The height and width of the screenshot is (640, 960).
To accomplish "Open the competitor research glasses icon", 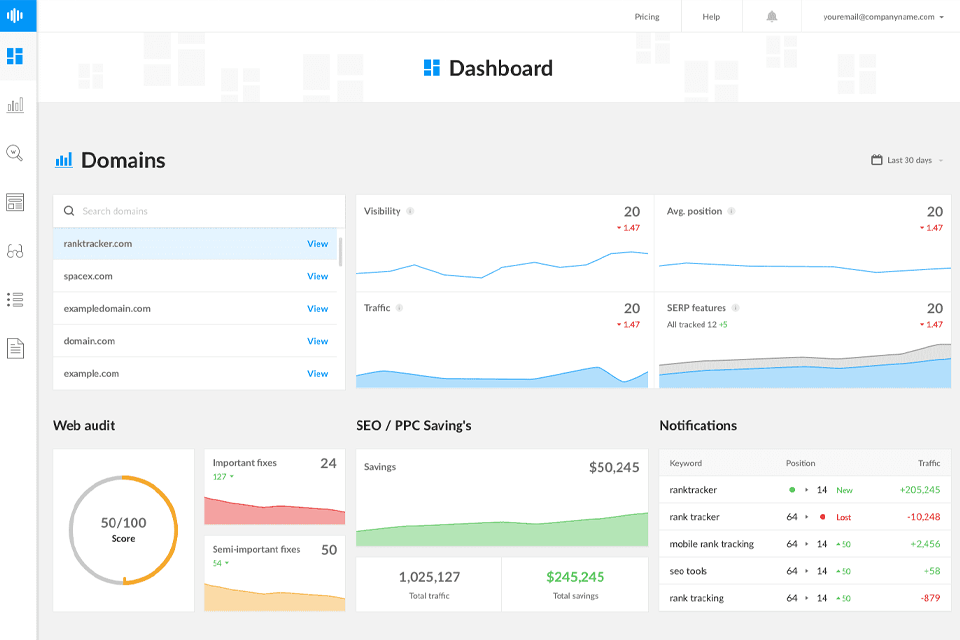I will pos(15,250).
